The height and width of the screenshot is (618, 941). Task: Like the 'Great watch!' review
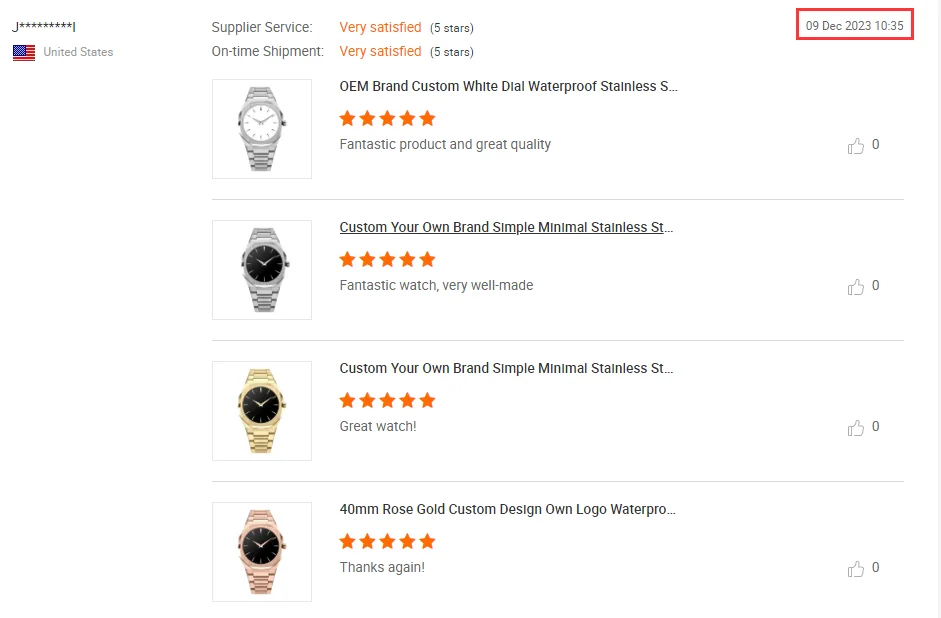(856, 428)
